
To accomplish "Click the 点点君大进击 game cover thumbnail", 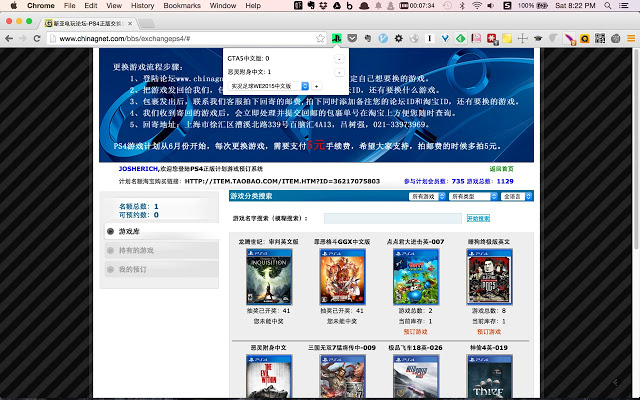I will (416, 277).
